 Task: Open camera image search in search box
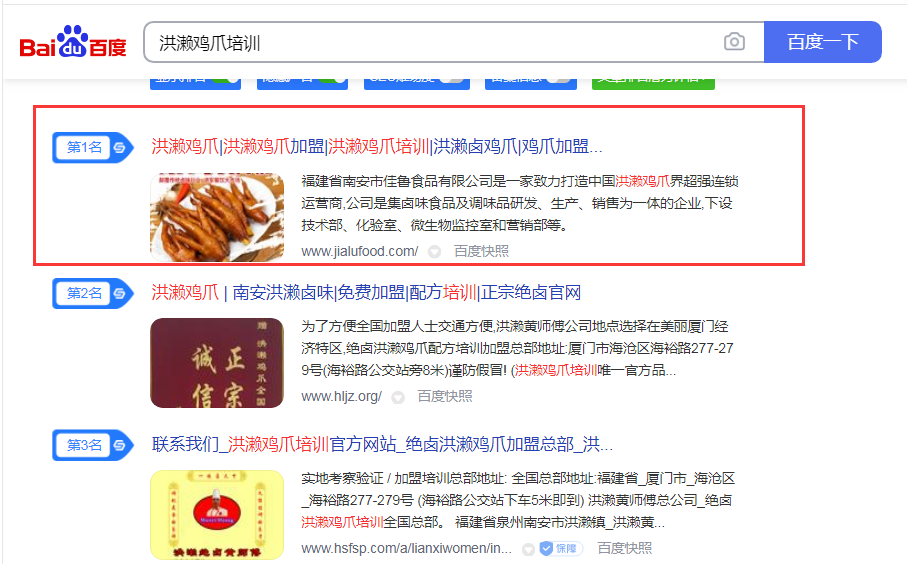[x=734, y=42]
